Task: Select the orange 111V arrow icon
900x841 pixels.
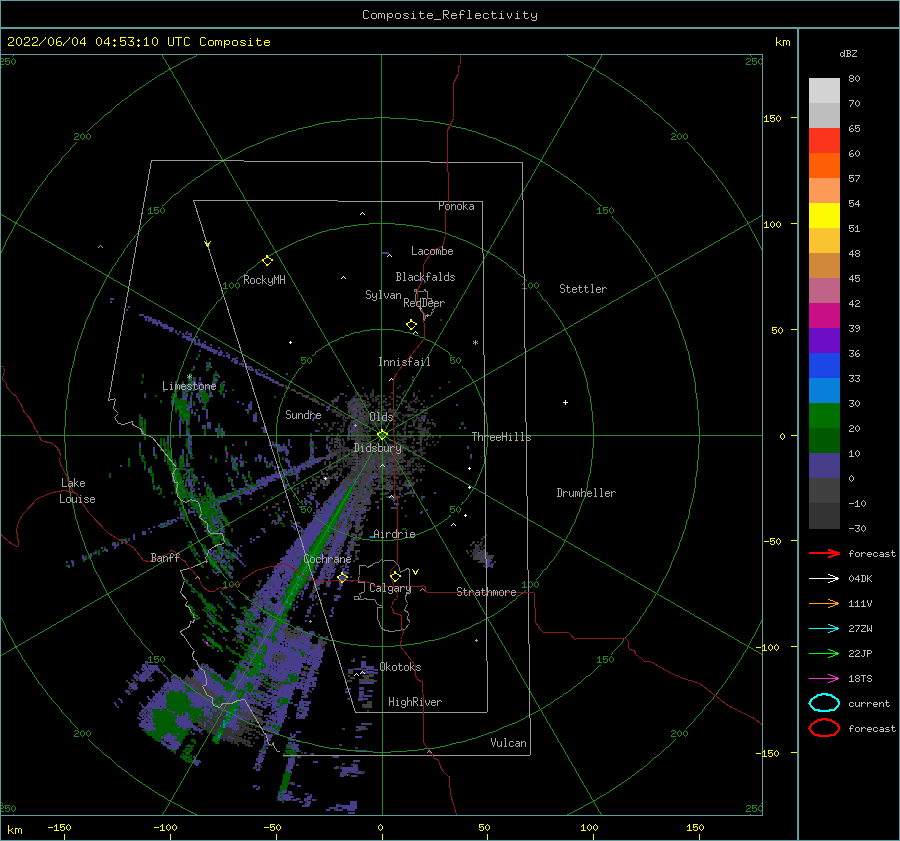Action: click(x=824, y=603)
